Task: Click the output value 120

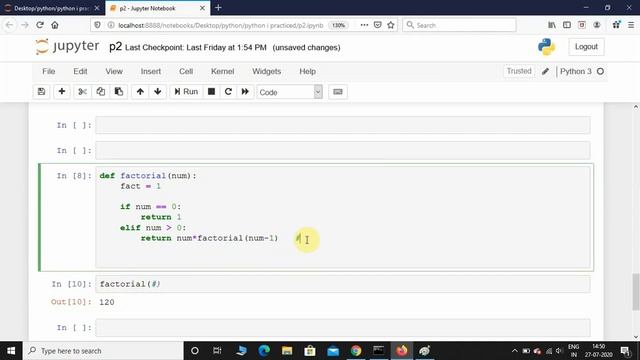Action: 107,302
